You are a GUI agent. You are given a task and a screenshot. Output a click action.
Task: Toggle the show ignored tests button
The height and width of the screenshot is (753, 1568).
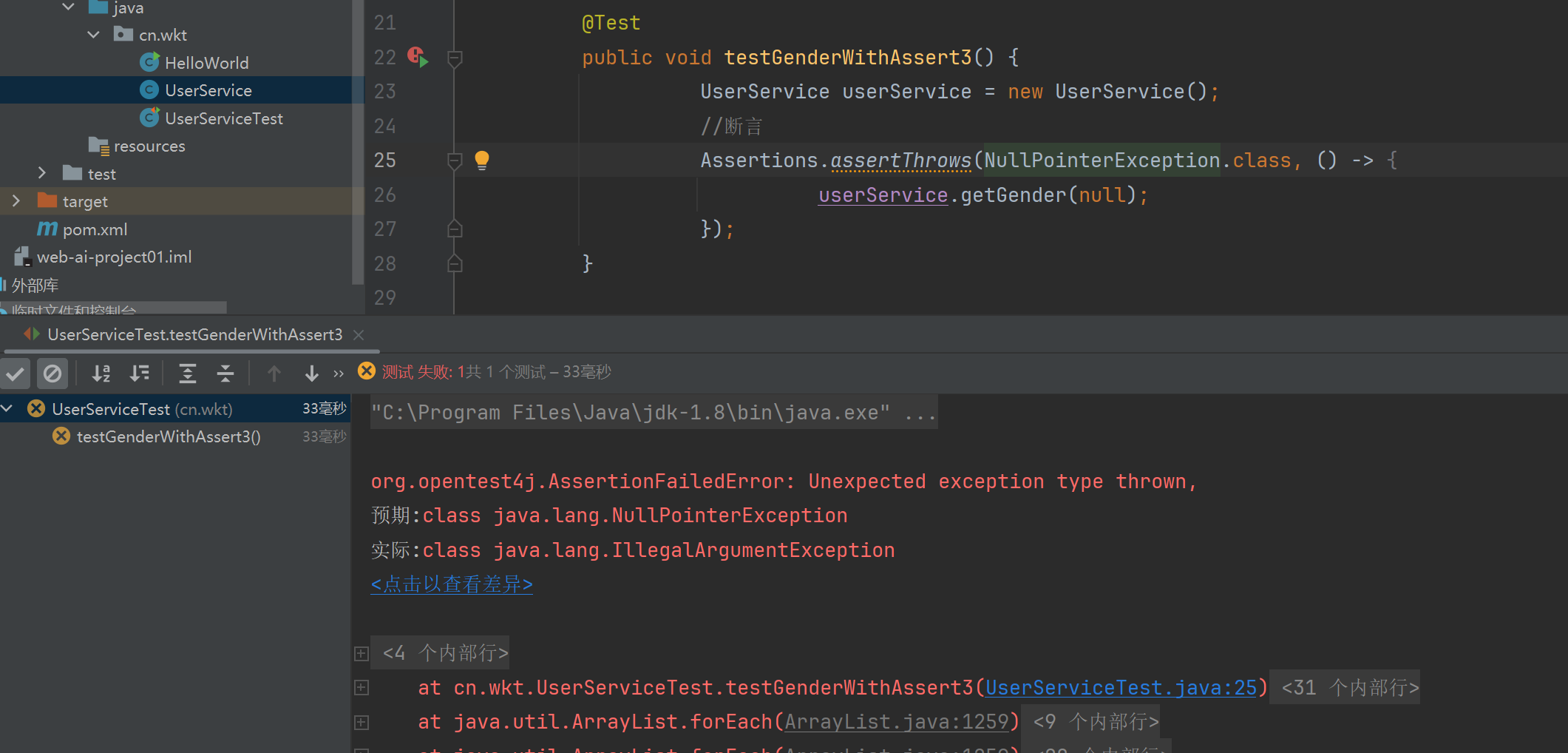52,374
